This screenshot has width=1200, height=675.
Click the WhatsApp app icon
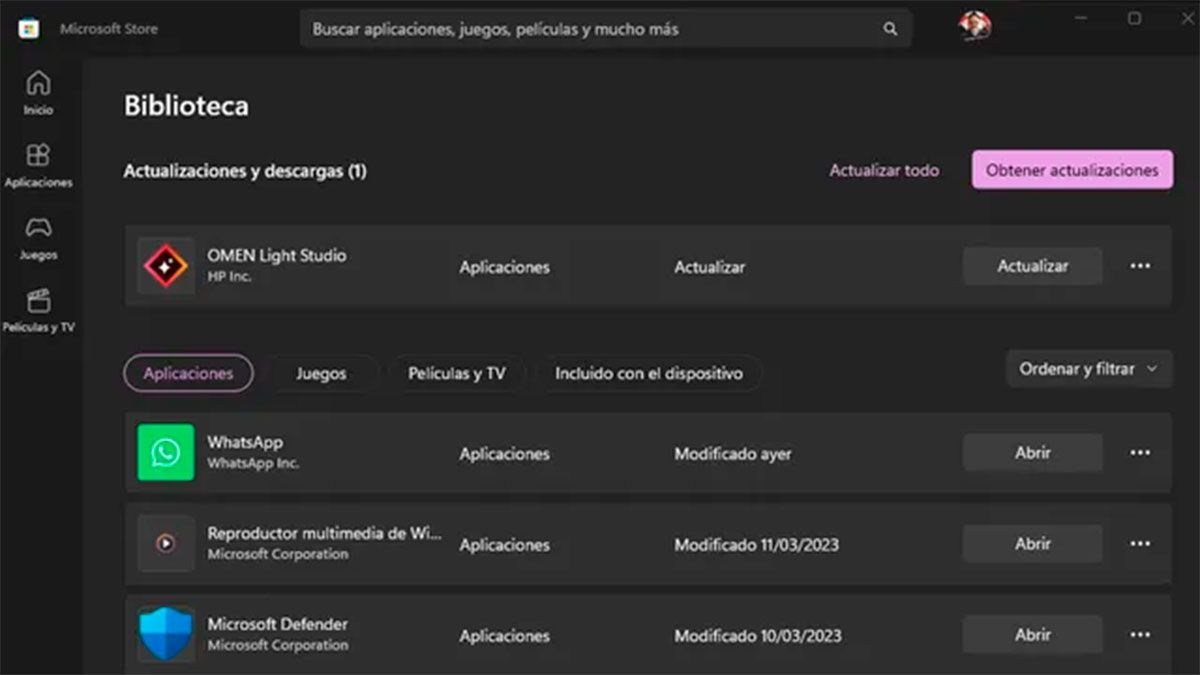tap(165, 453)
